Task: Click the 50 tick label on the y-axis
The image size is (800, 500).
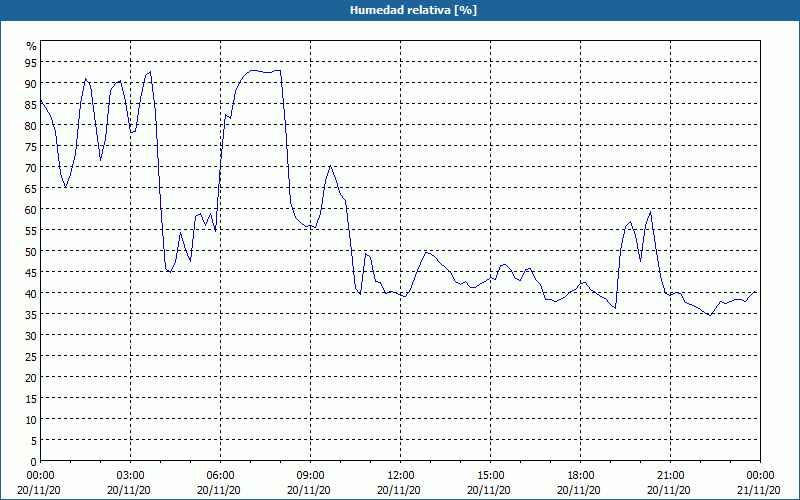Action: point(31,251)
